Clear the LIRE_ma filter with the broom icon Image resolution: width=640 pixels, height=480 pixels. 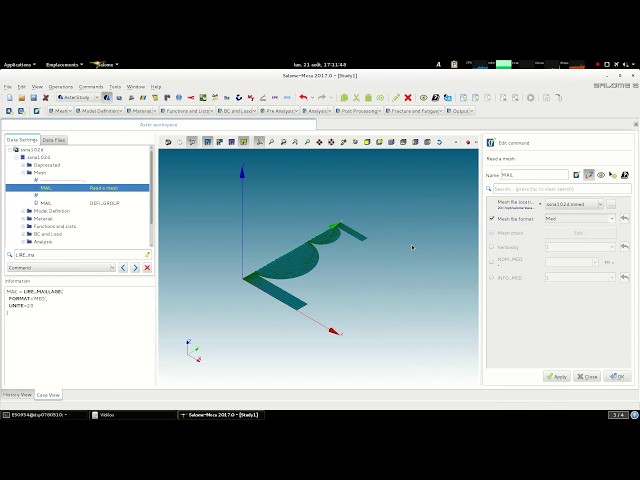147,255
